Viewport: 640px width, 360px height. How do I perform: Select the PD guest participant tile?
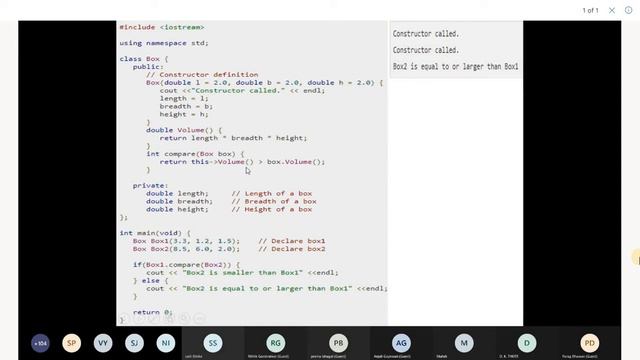tap(590, 343)
